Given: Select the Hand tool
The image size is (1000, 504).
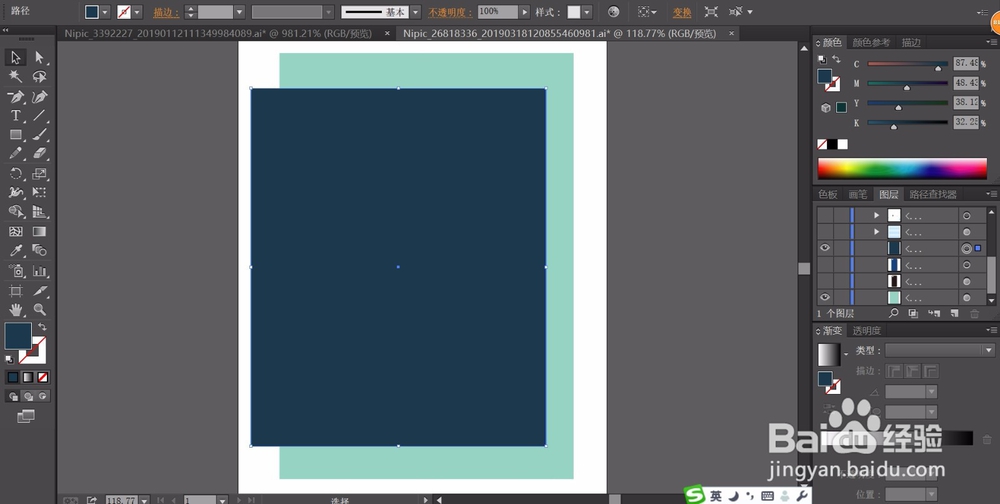Looking at the screenshot, I should click(x=15, y=310).
